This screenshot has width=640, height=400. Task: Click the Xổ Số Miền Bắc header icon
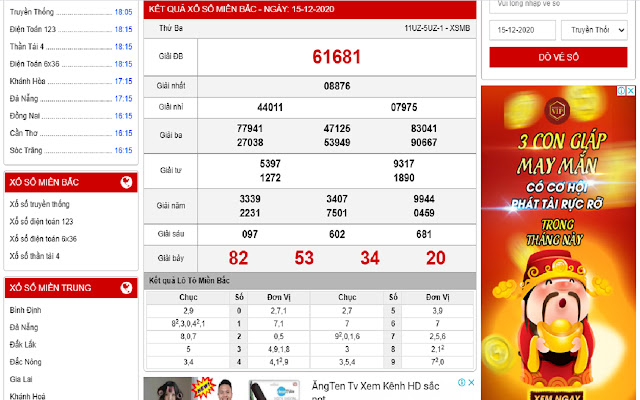tap(125, 183)
